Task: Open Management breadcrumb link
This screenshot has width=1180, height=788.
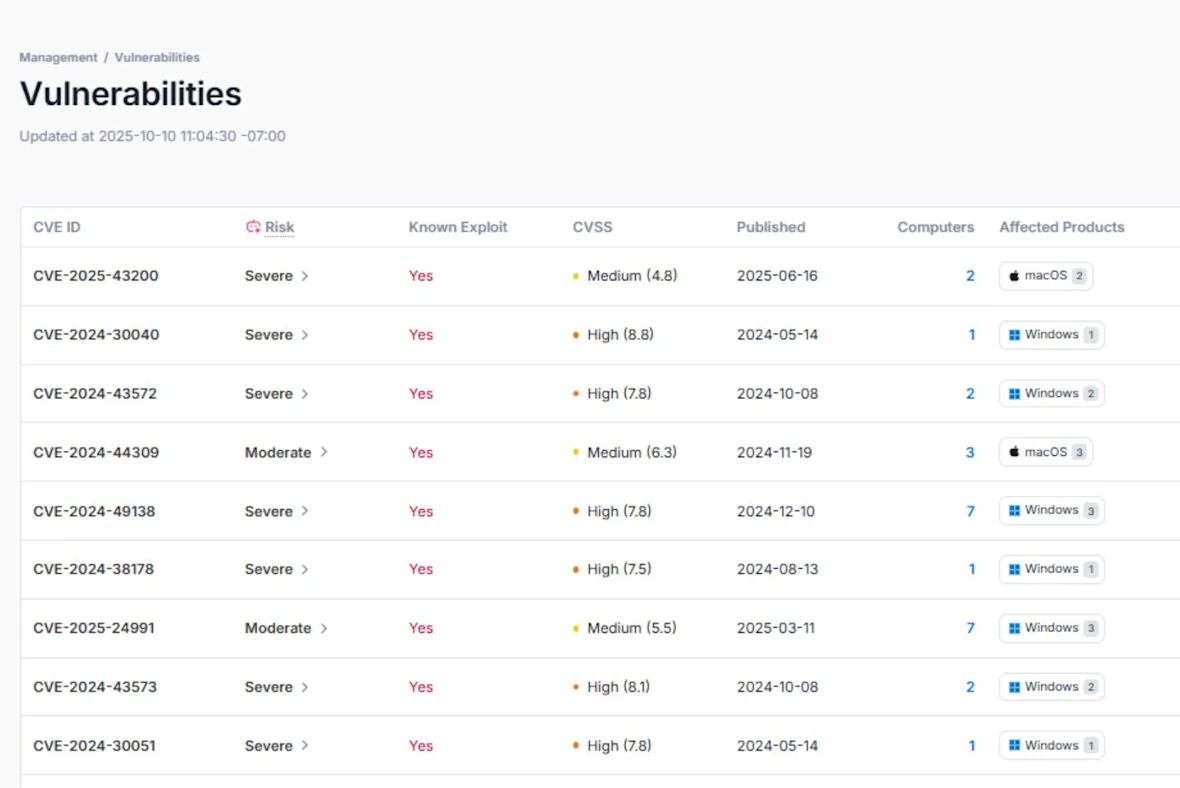Action: coord(58,57)
